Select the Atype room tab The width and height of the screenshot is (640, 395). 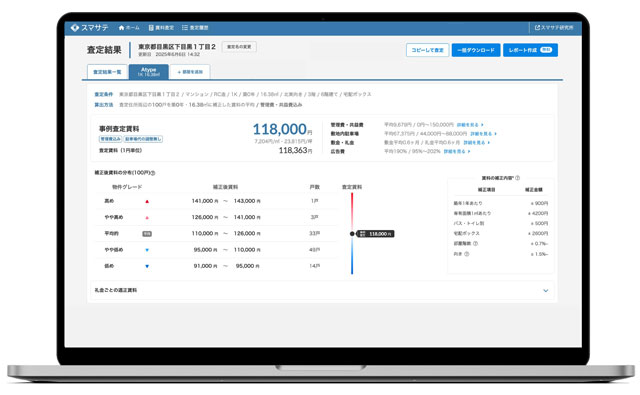click(149, 72)
